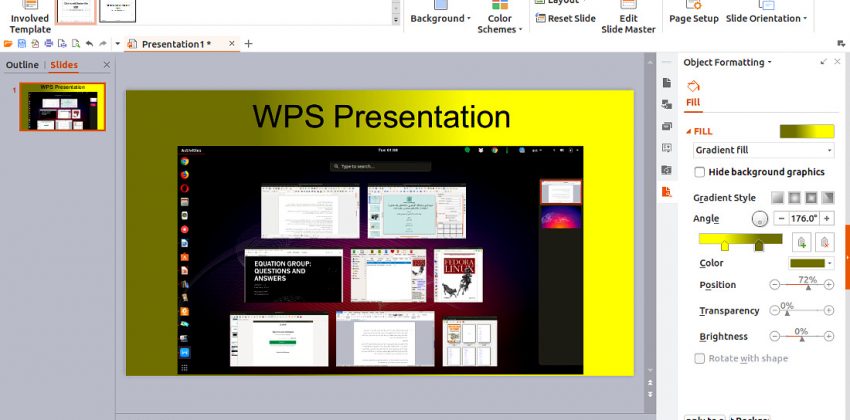Click the WPS Presentation title text
Screen dimensions: 850x420
click(381, 116)
